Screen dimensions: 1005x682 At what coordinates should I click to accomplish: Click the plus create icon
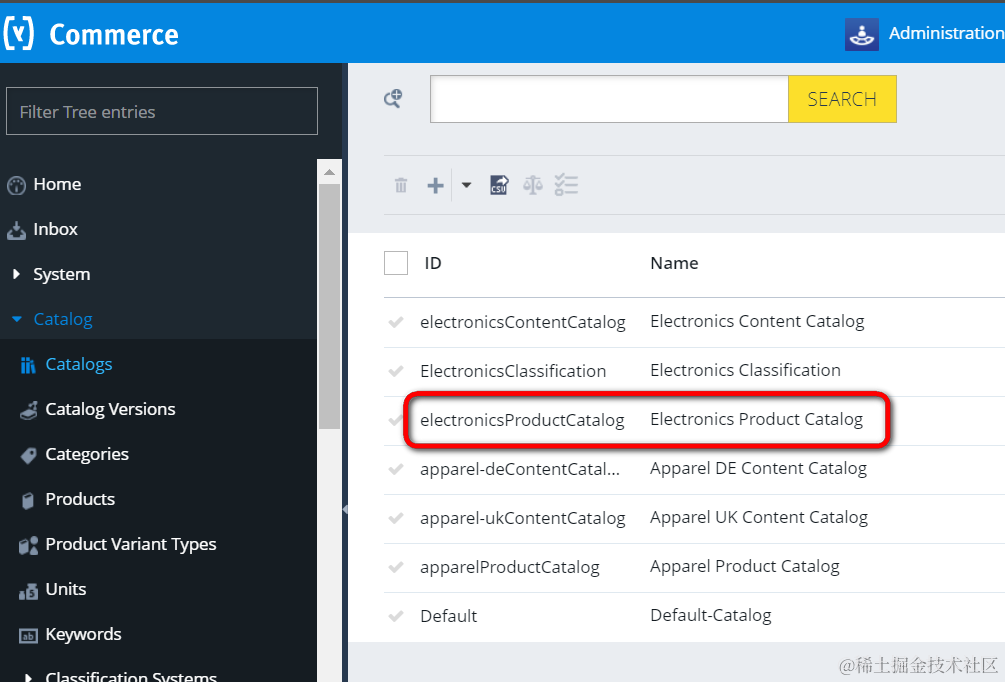[435, 185]
